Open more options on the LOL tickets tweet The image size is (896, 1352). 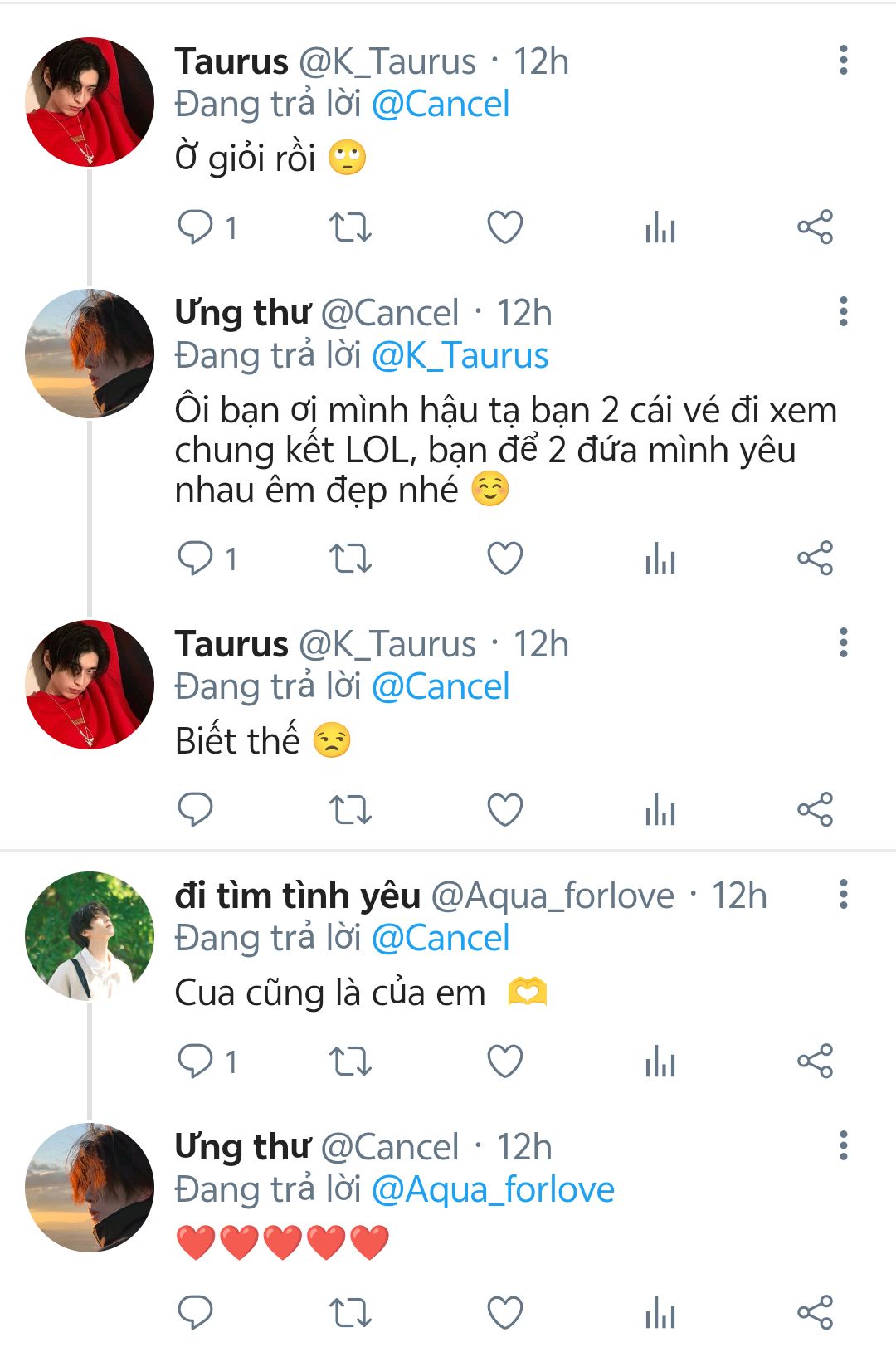843,311
